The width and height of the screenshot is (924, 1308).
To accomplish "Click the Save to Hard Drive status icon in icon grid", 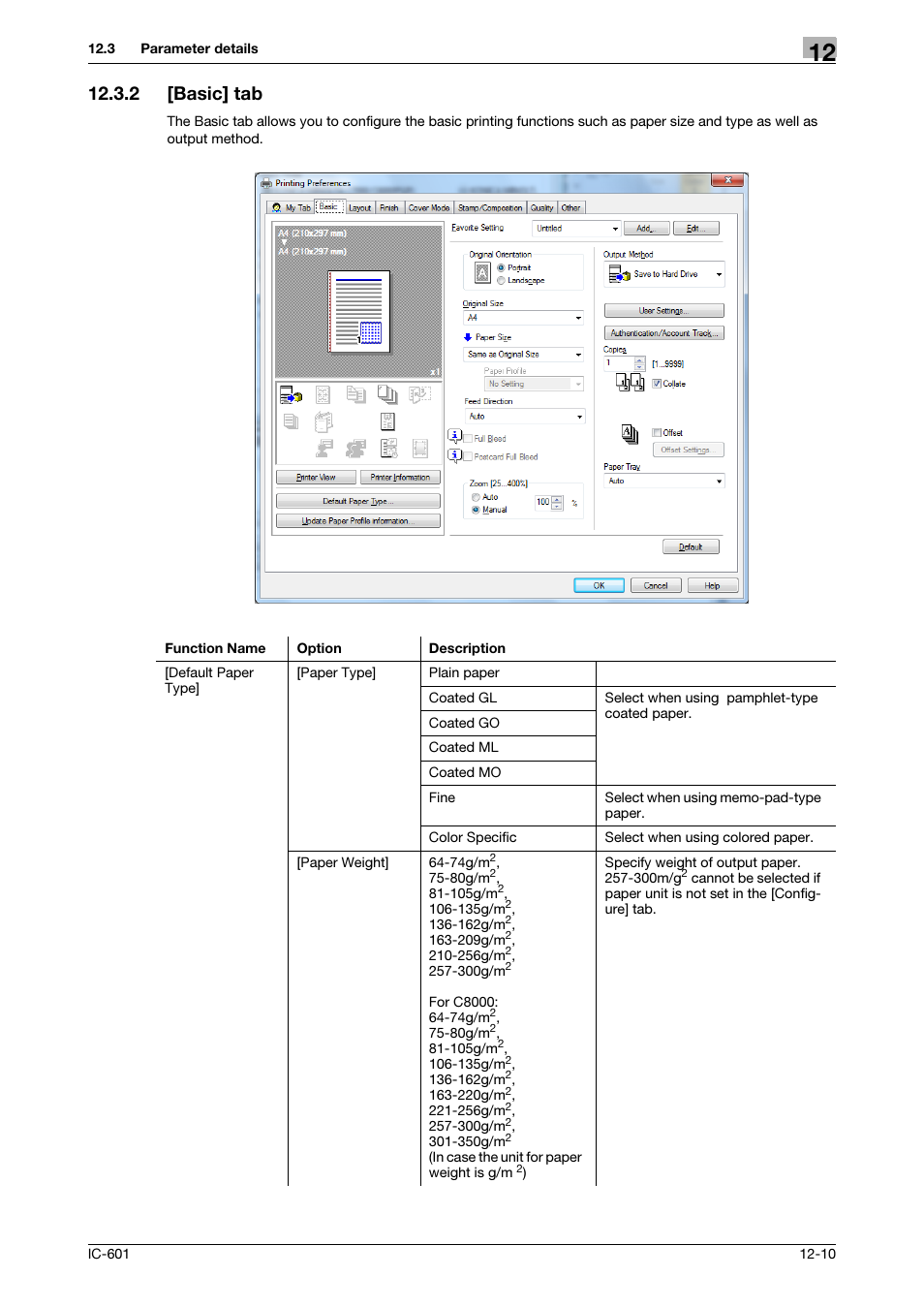I will click(291, 395).
